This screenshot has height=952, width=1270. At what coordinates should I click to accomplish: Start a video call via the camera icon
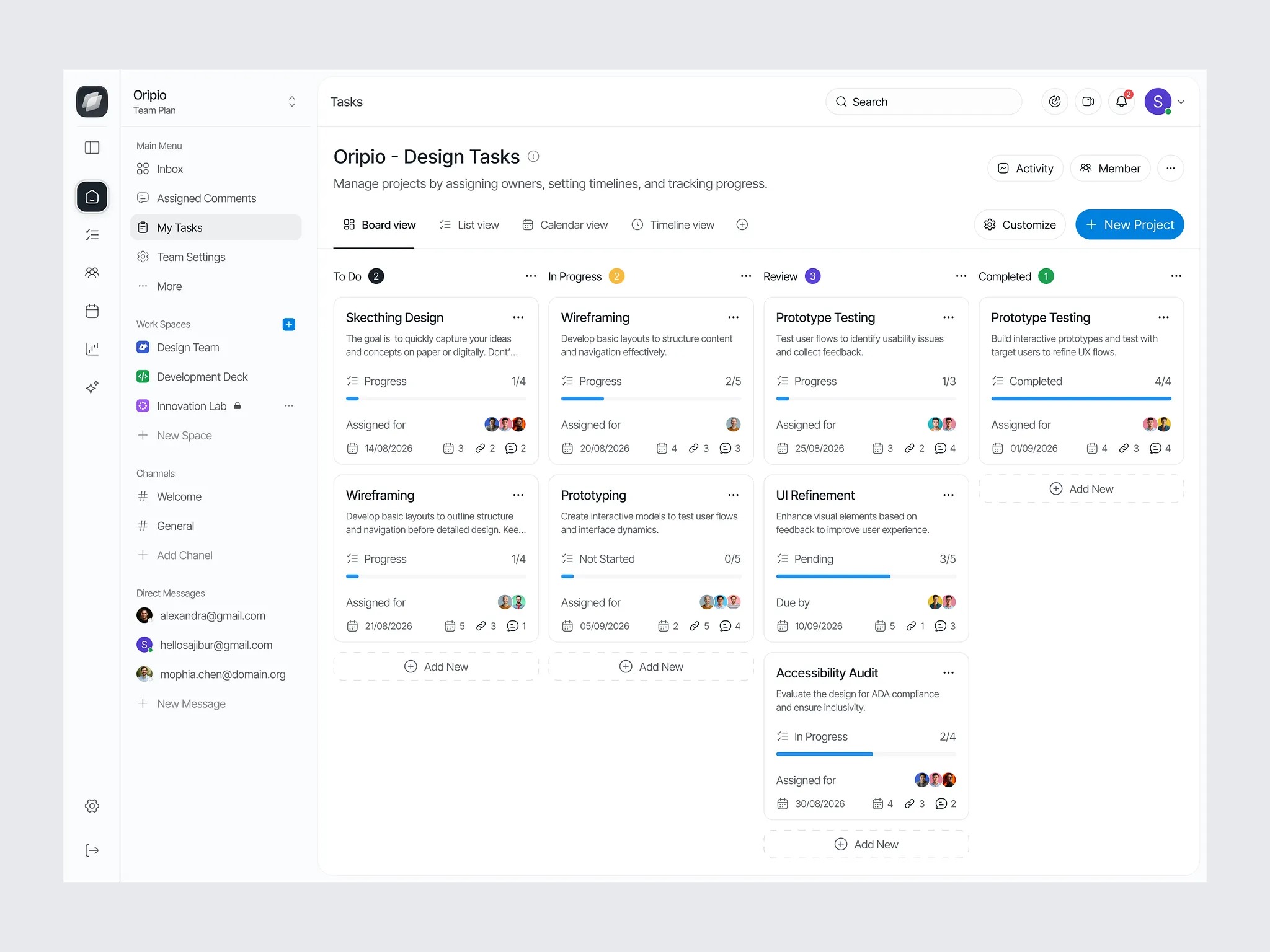(1088, 102)
